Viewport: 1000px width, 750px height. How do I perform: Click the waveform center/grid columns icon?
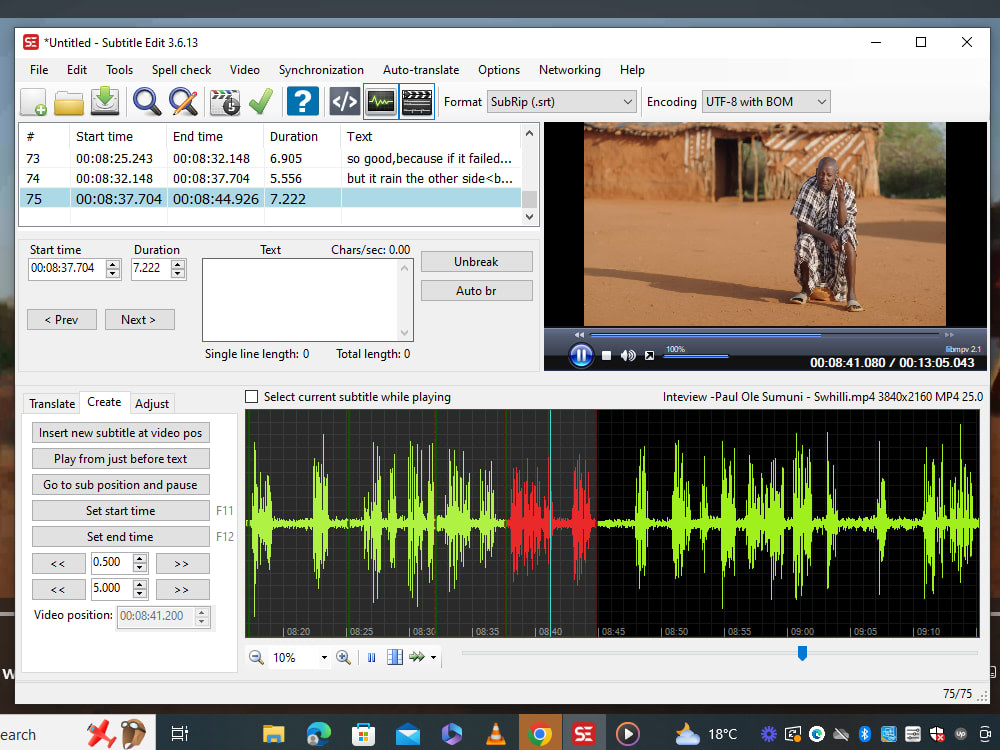(x=395, y=657)
